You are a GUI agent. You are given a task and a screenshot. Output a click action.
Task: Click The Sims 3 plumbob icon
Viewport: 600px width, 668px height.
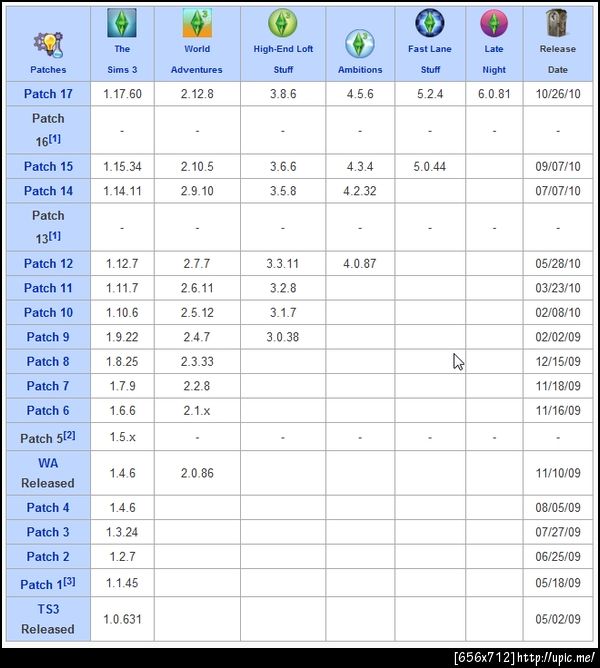click(x=122, y=23)
